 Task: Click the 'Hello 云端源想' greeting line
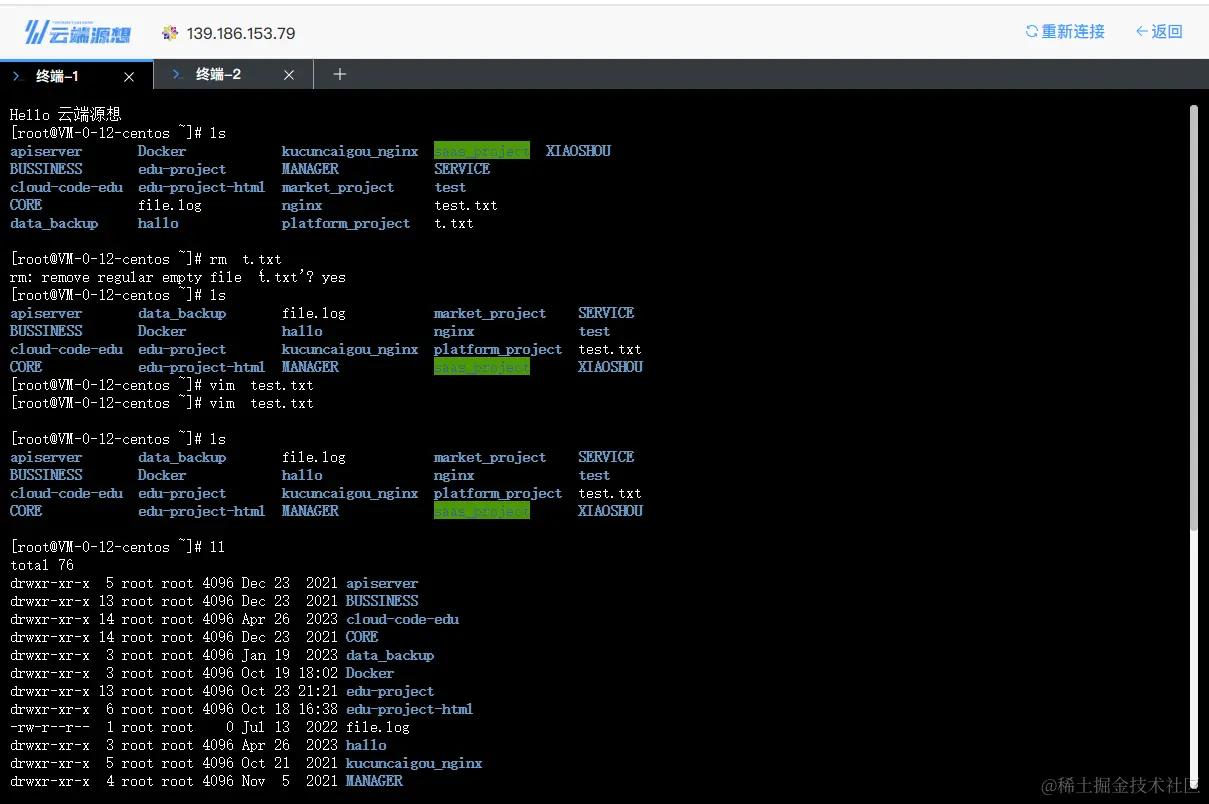click(65, 115)
